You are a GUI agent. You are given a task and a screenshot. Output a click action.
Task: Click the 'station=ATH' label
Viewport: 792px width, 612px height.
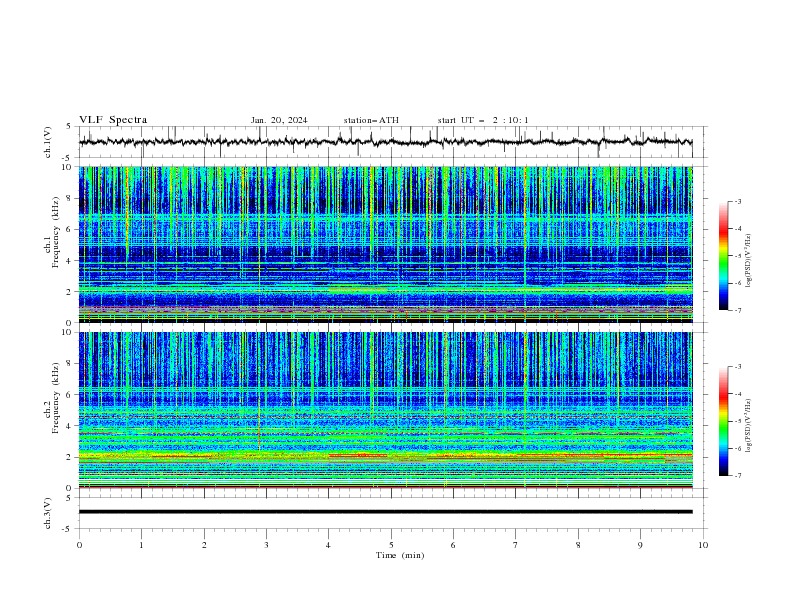click(x=371, y=120)
